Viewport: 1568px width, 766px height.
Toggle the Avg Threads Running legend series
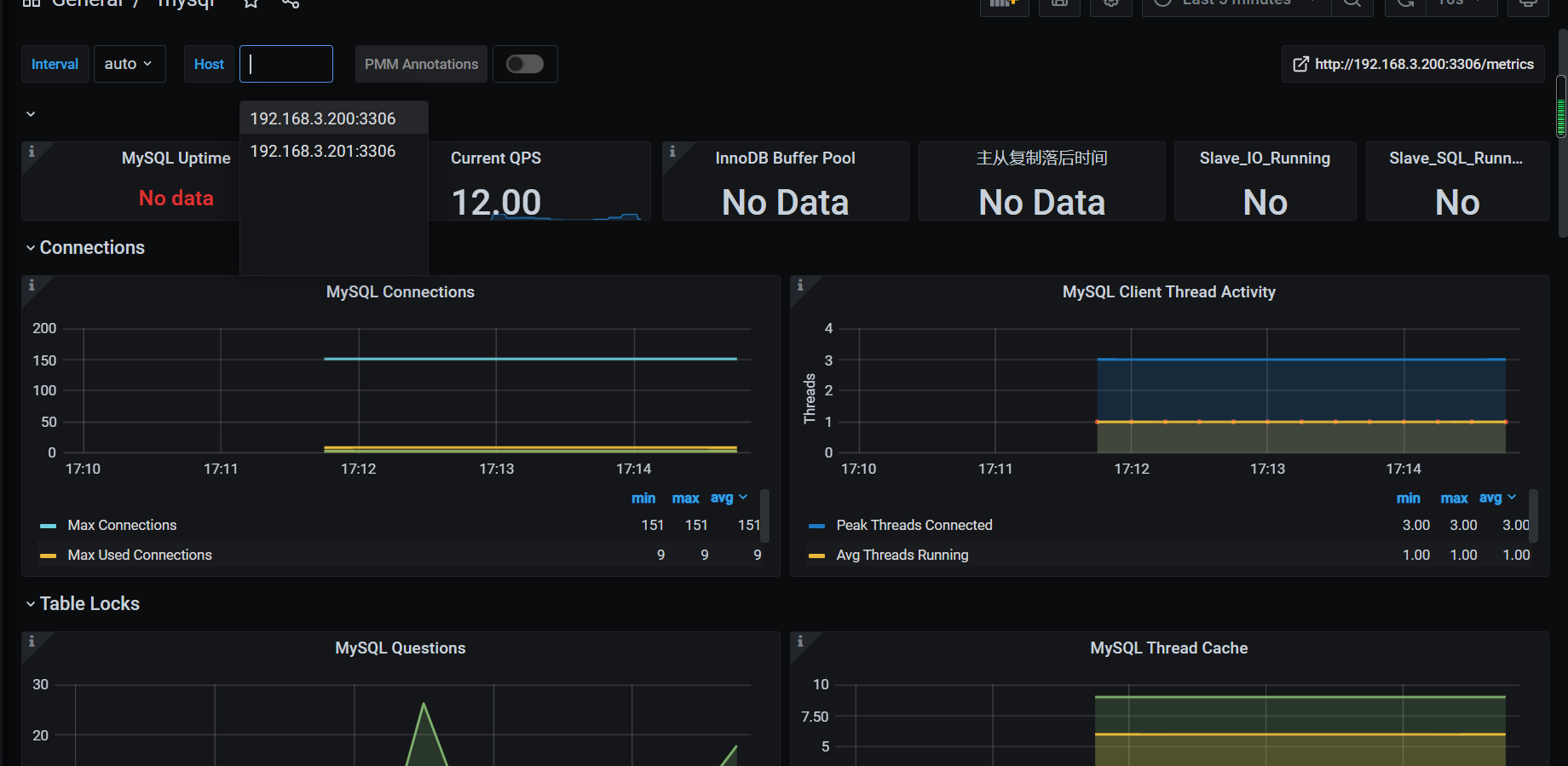902,556
